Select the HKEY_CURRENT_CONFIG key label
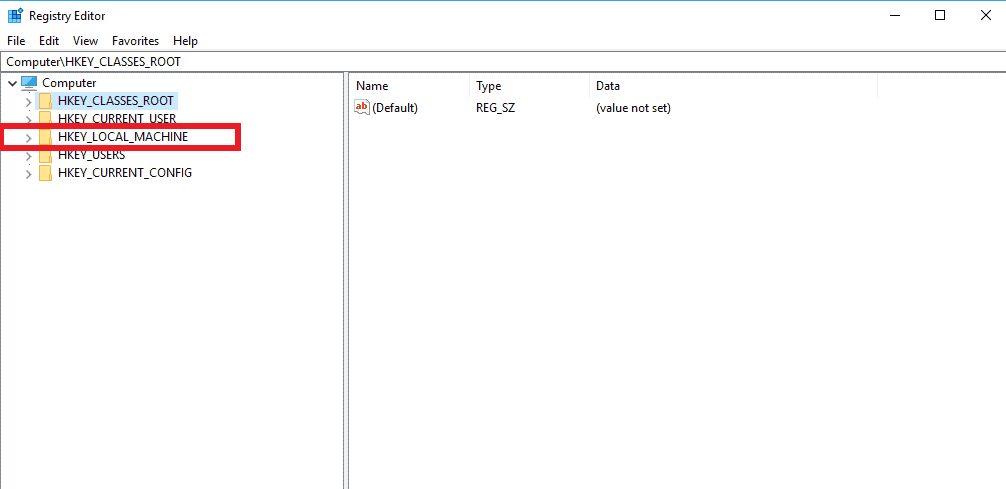The height and width of the screenshot is (489, 1006). point(124,173)
